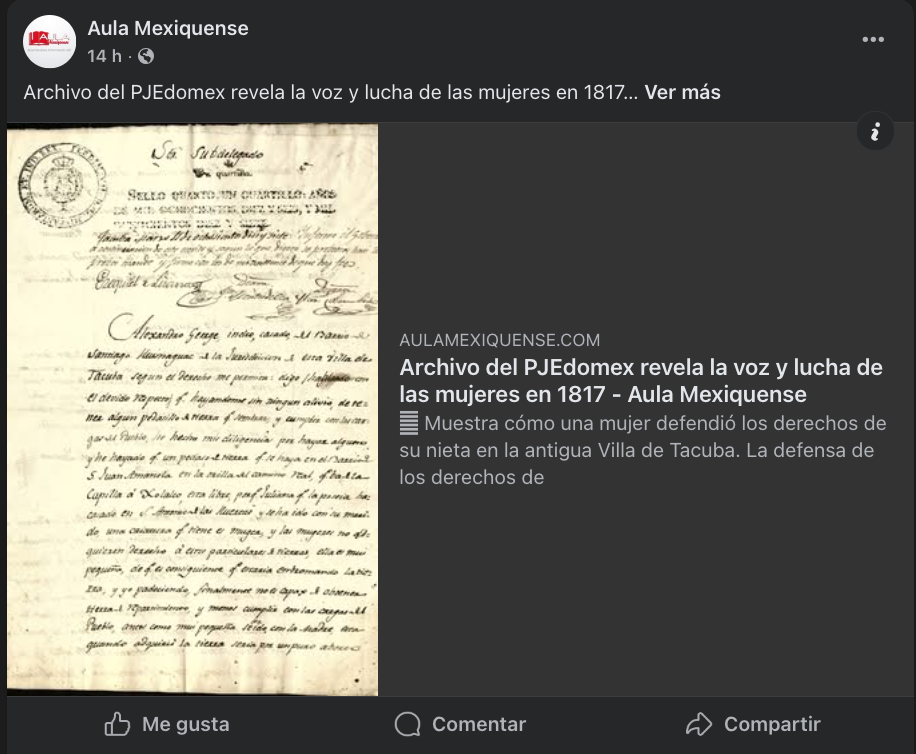Viewport: 916px width, 754px height.
Task: Click the link info 'i' icon
Action: 875,132
